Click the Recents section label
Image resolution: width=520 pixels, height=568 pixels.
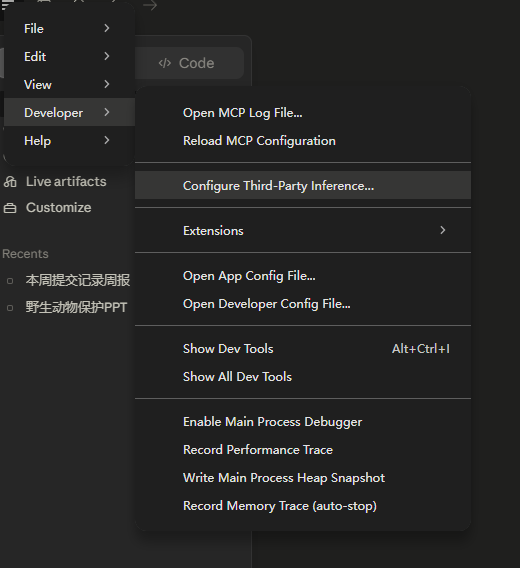click(x=25, y=254)
